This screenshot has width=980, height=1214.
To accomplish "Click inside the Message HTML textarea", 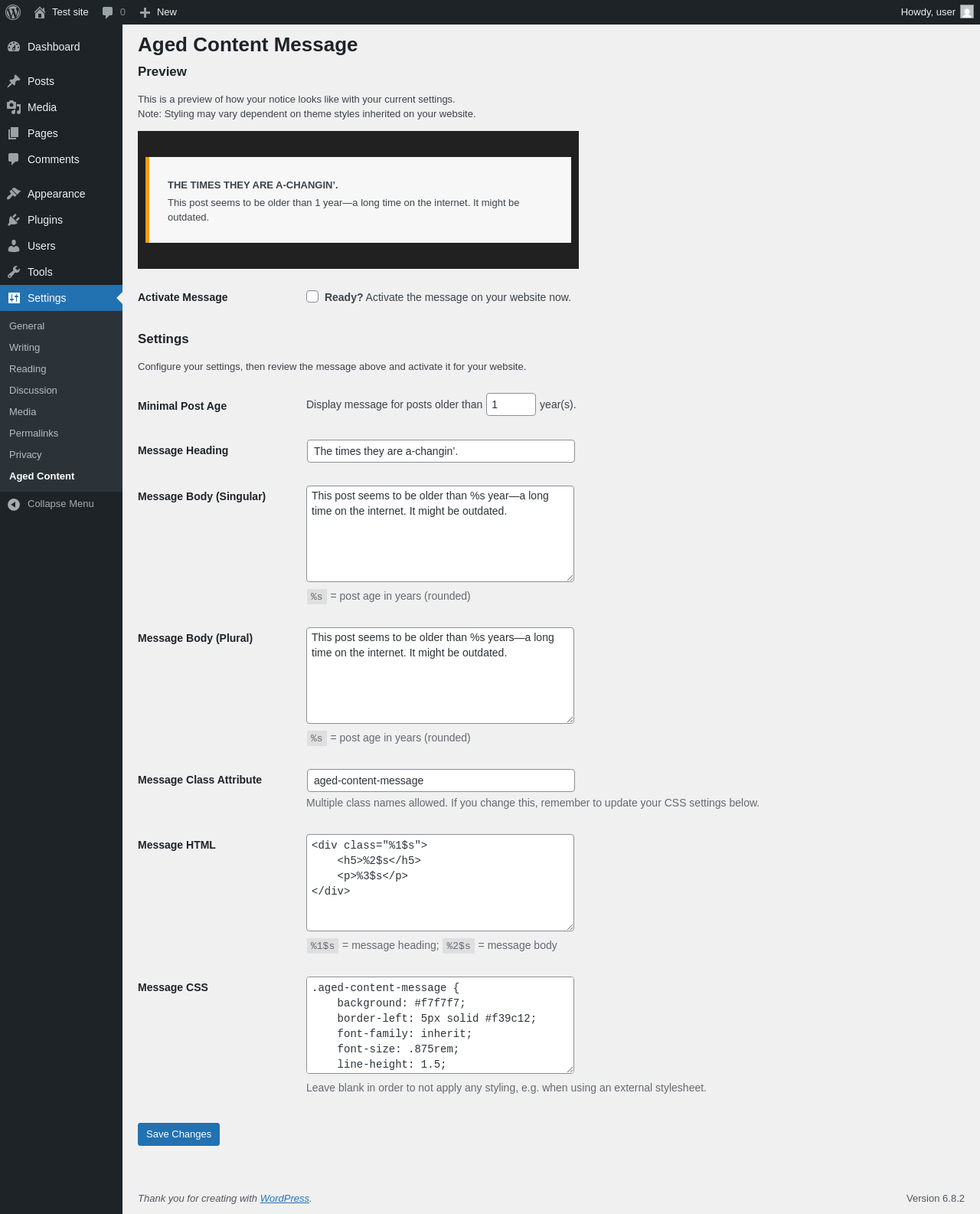I will [440, 882].
